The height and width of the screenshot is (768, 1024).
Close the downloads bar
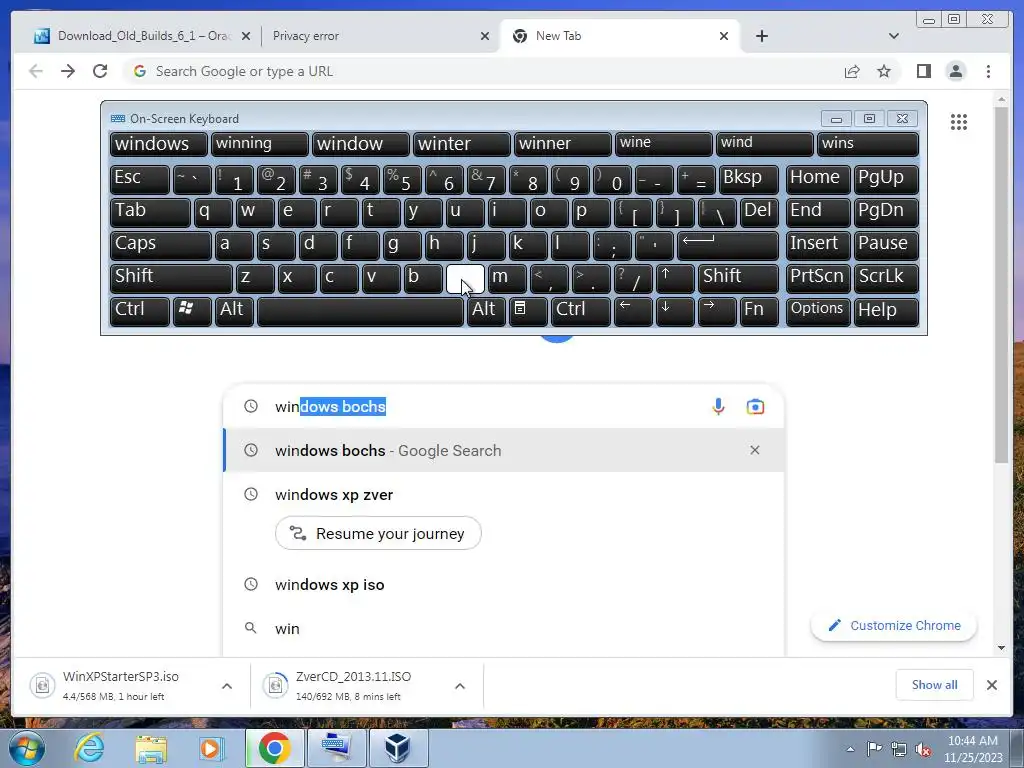tap(991, 684)
